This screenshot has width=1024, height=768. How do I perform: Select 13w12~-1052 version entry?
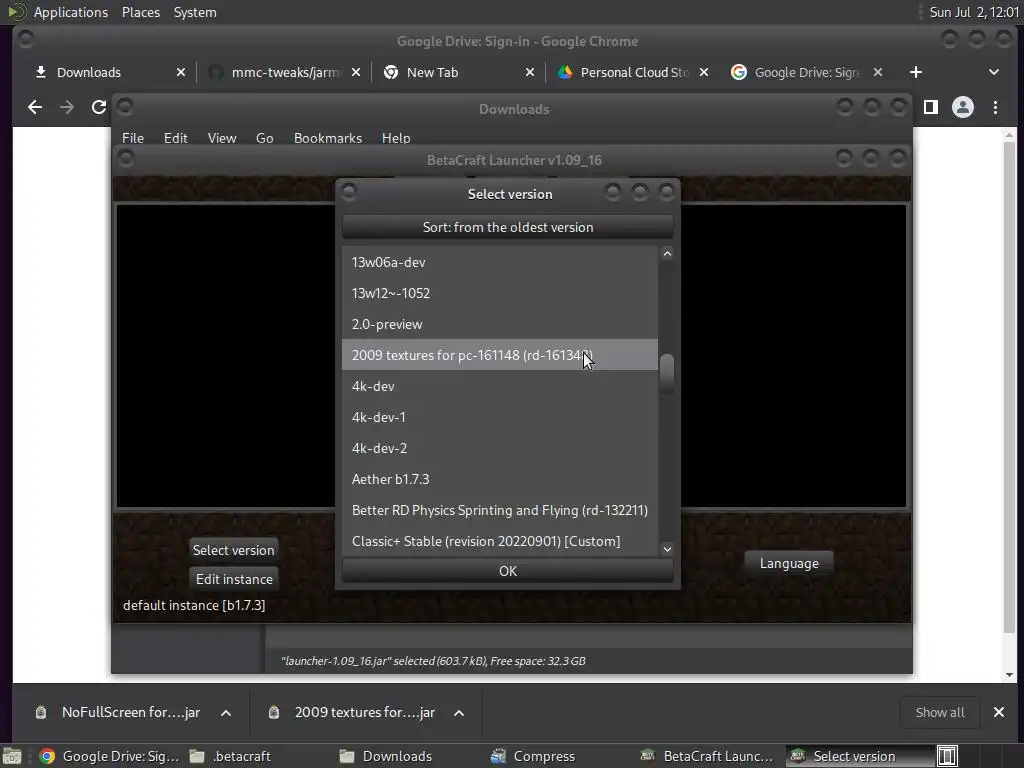point(500,293)
